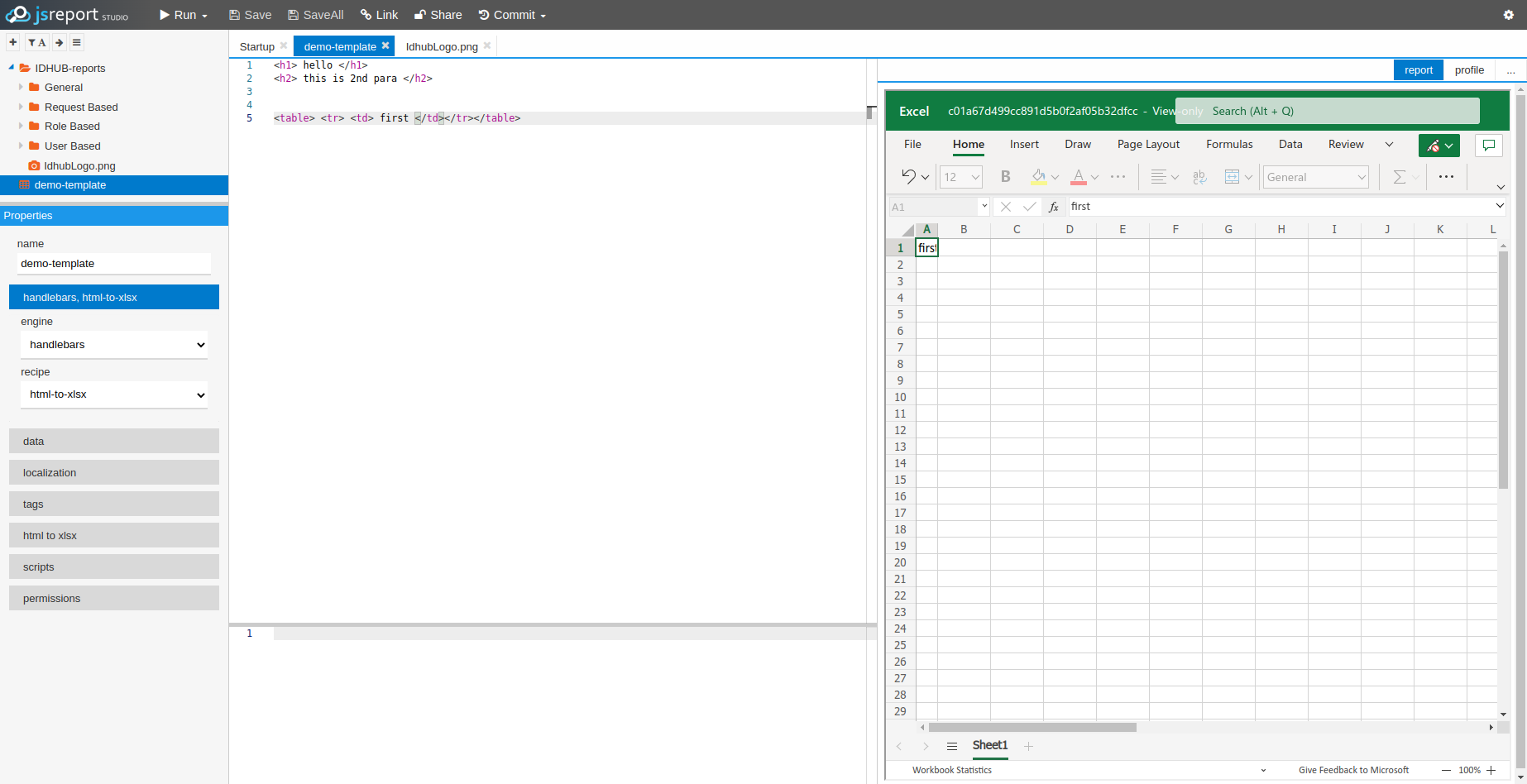
Task: Close the demo-template editor tab
Action: tap(385, 46)
